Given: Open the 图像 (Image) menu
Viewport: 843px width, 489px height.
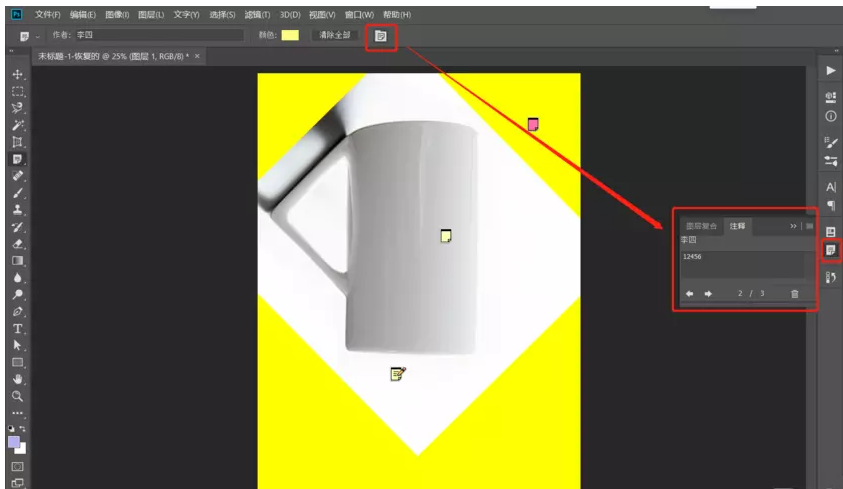Looking at the screenshot, I should (x=117, y=15).
